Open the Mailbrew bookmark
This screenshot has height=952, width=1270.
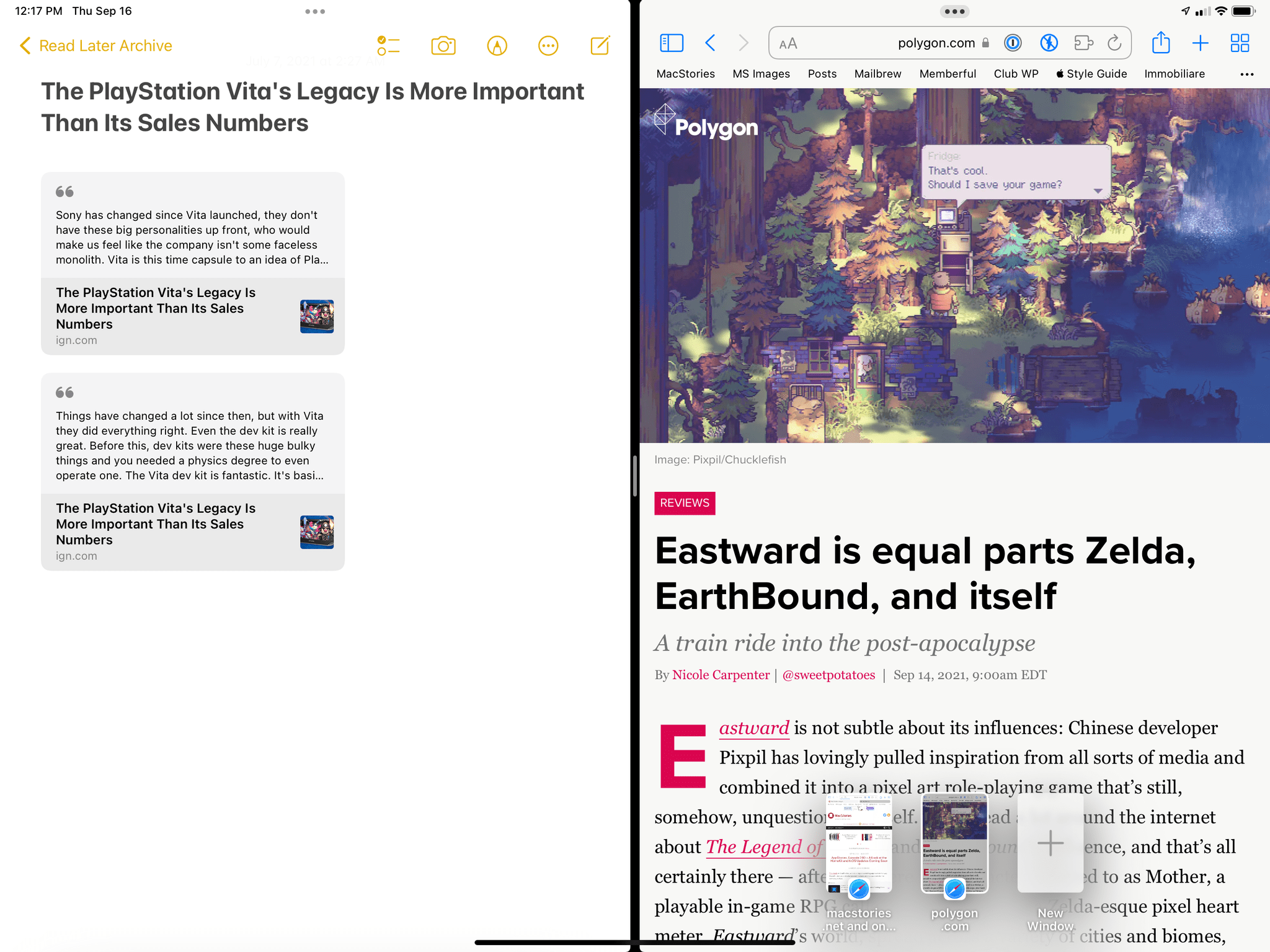[x=877, y=74]
